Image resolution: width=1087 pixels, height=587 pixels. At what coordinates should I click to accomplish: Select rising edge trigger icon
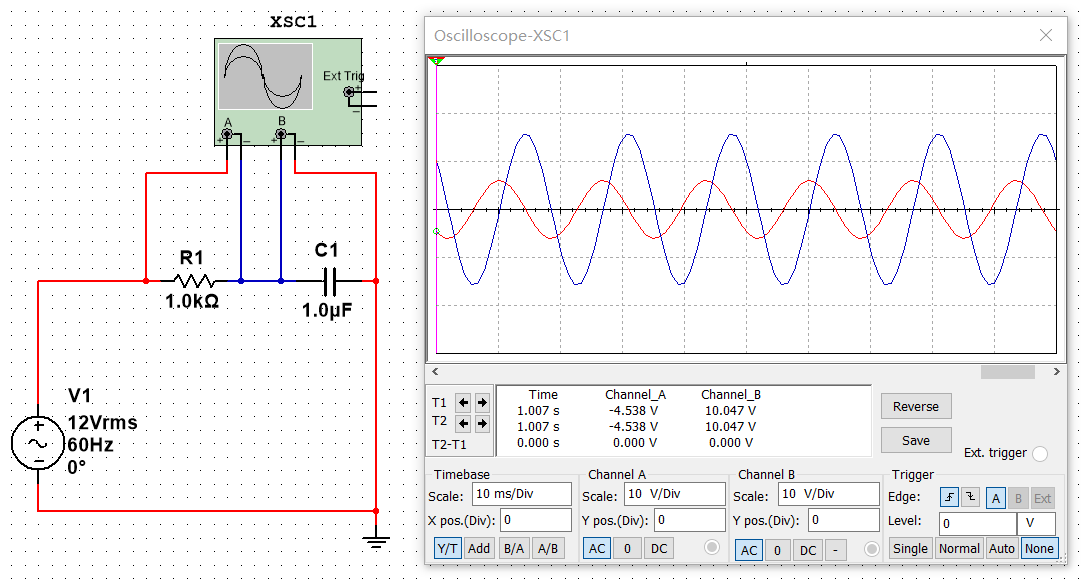[949, 497]
